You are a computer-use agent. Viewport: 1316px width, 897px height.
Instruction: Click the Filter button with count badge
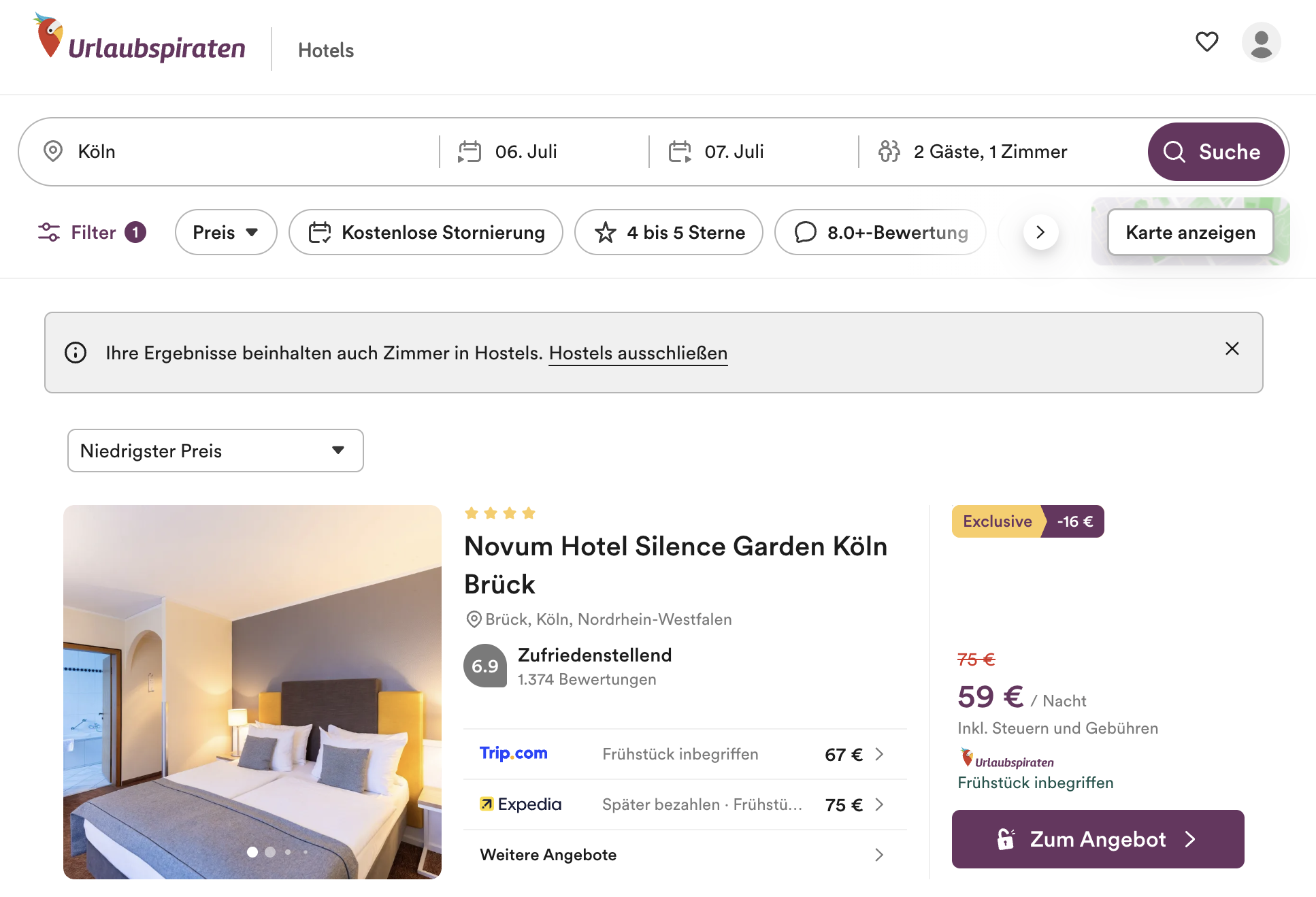[x=92, y=232]
